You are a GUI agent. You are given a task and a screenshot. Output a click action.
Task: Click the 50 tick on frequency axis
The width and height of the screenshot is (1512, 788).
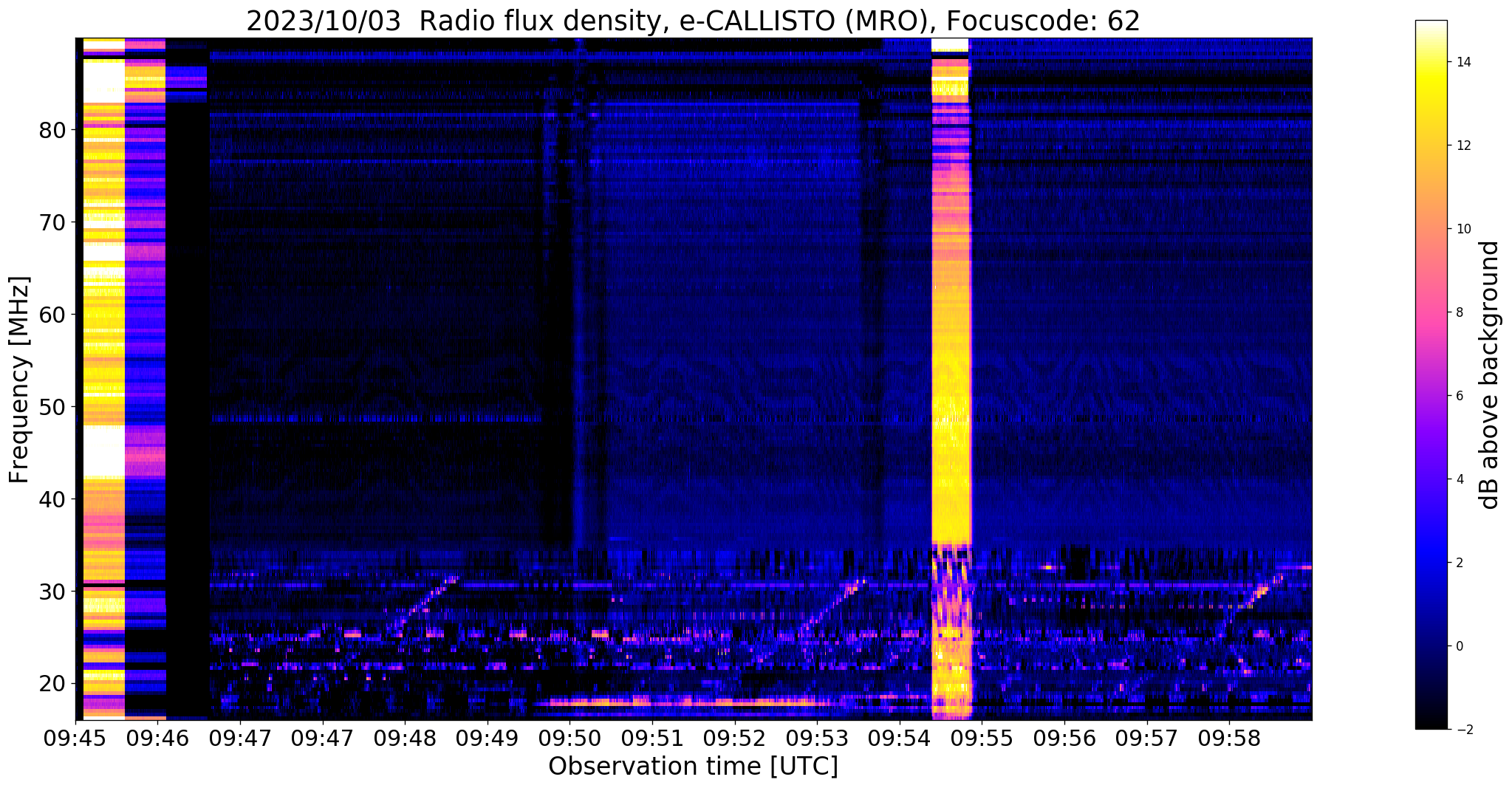click(x=52, y=408)
